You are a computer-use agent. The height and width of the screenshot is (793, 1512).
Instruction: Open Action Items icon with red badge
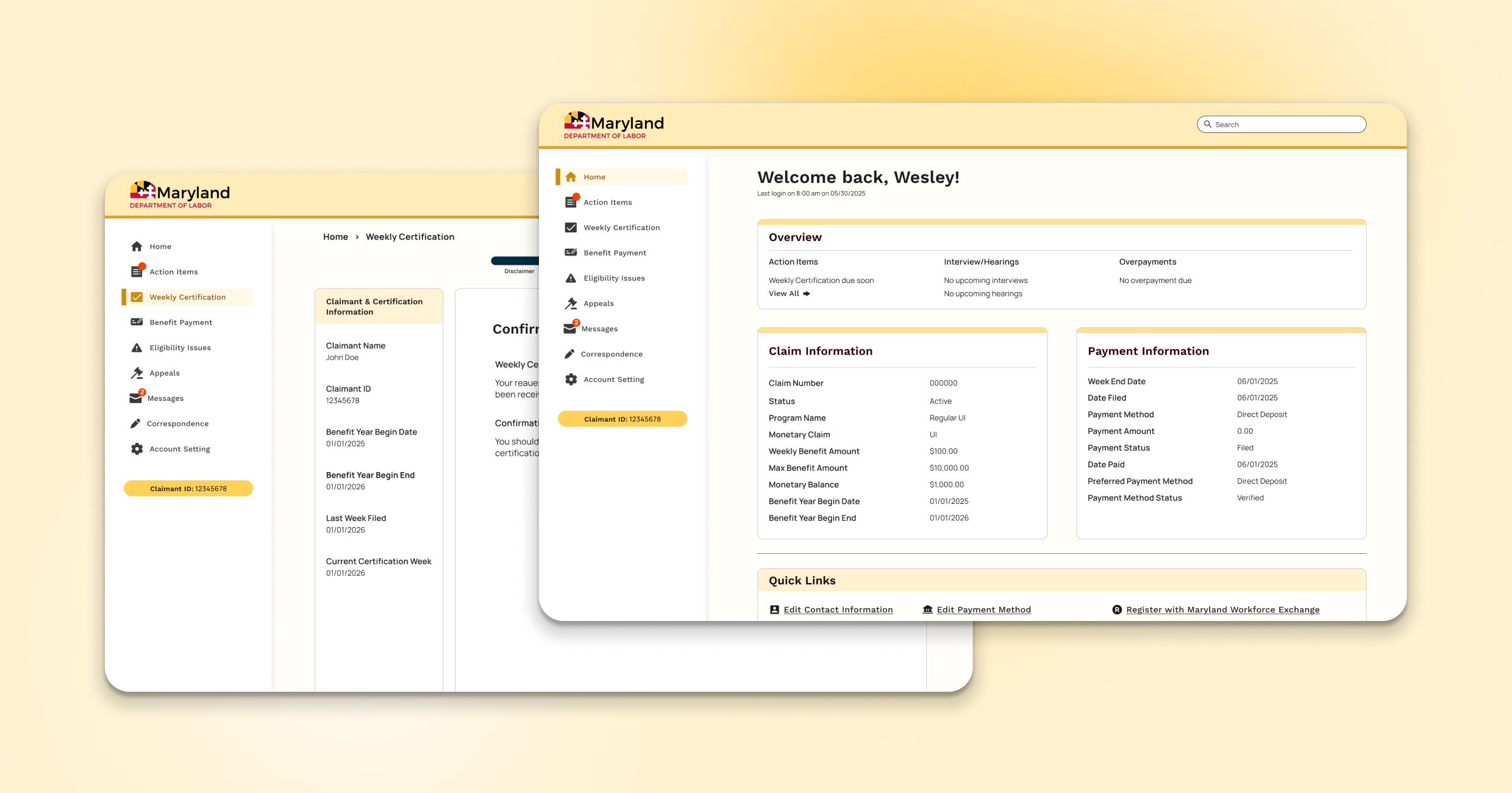tap(571, 202)
